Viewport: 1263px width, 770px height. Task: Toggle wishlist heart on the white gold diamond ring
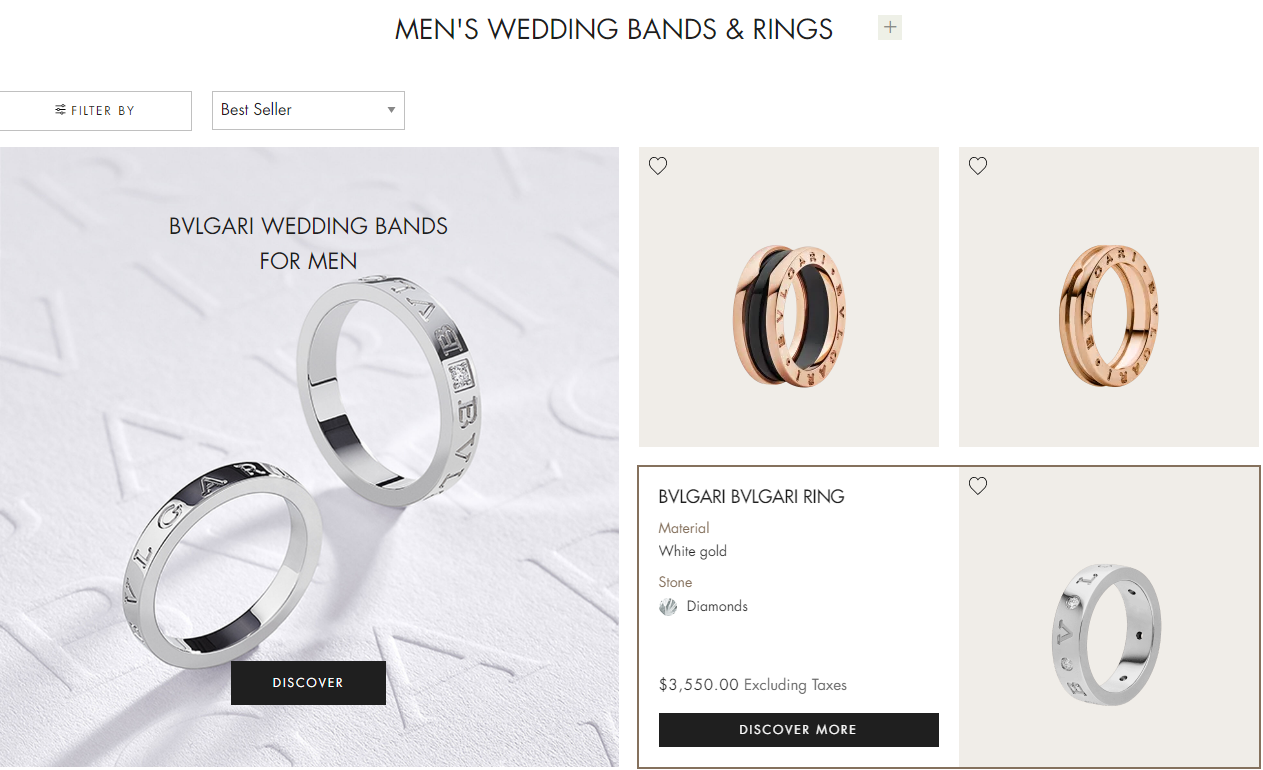tap(978, 486)
